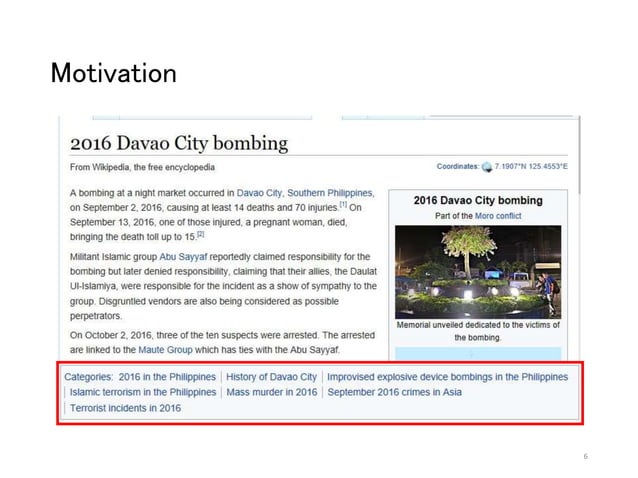Open the Categories link

pyautogui.click(x=88, y=377)
